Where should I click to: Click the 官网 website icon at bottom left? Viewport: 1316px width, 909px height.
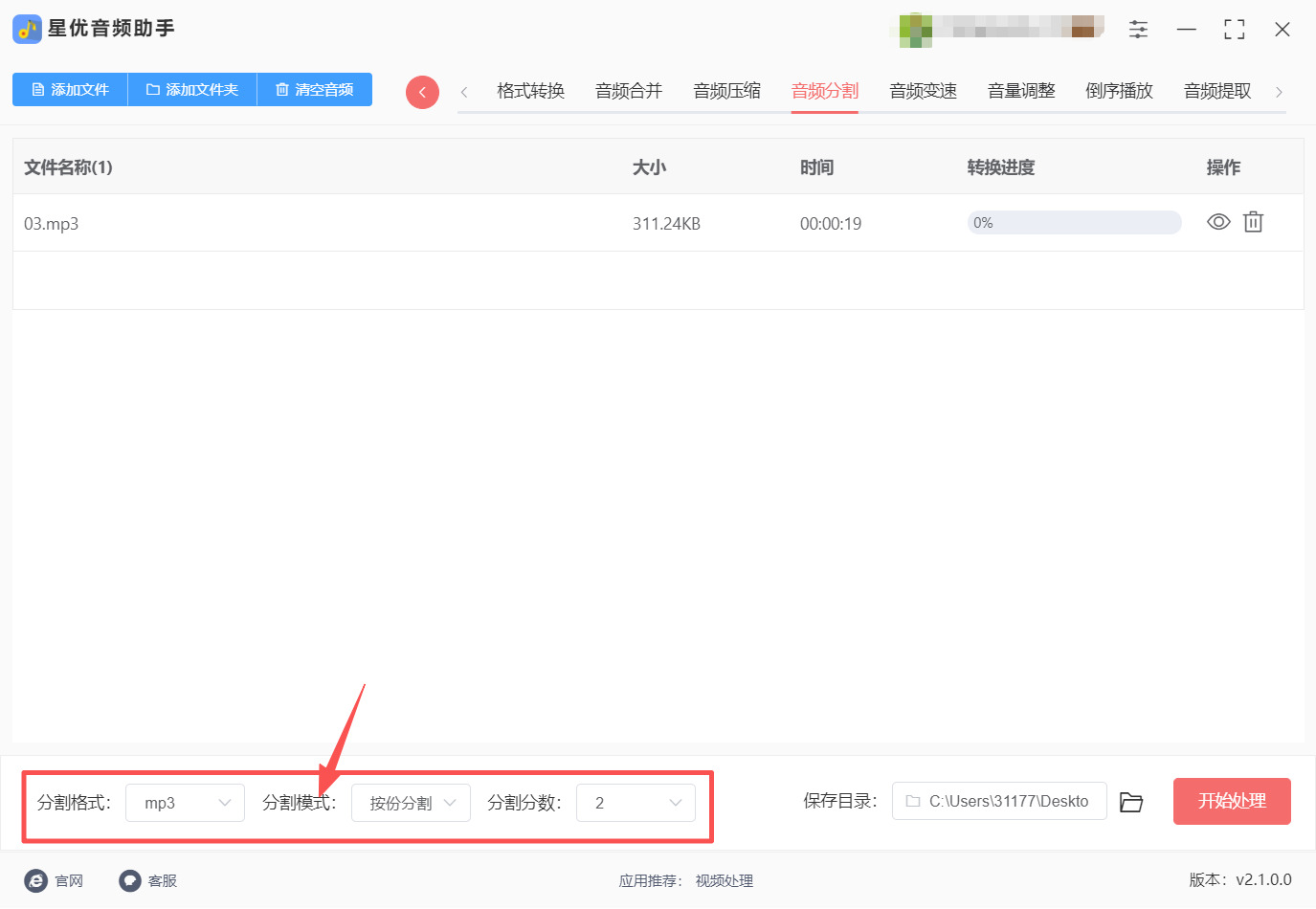36,880
